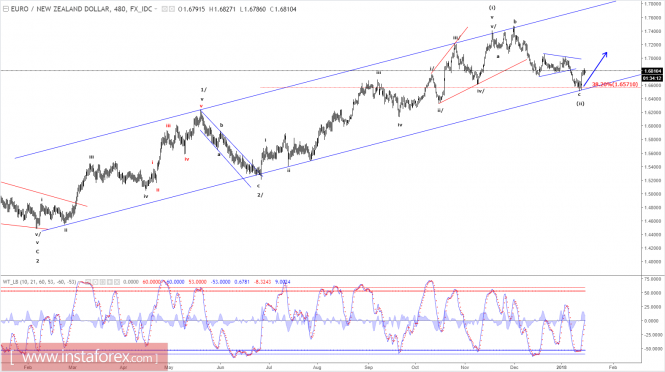The width and height of the screenshot is (665, 372).
Task: Click 1.60000 on the price axis
Action: click(x=654, y=126)
